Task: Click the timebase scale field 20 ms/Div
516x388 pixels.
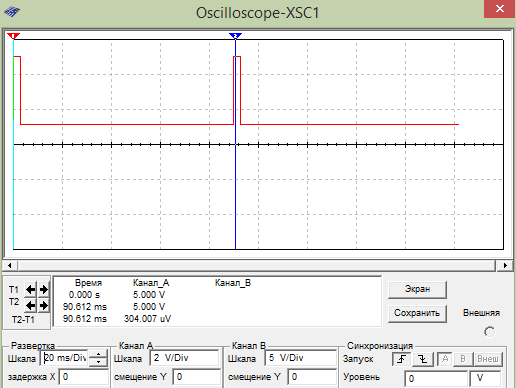Action: click(x=65, y=358)
